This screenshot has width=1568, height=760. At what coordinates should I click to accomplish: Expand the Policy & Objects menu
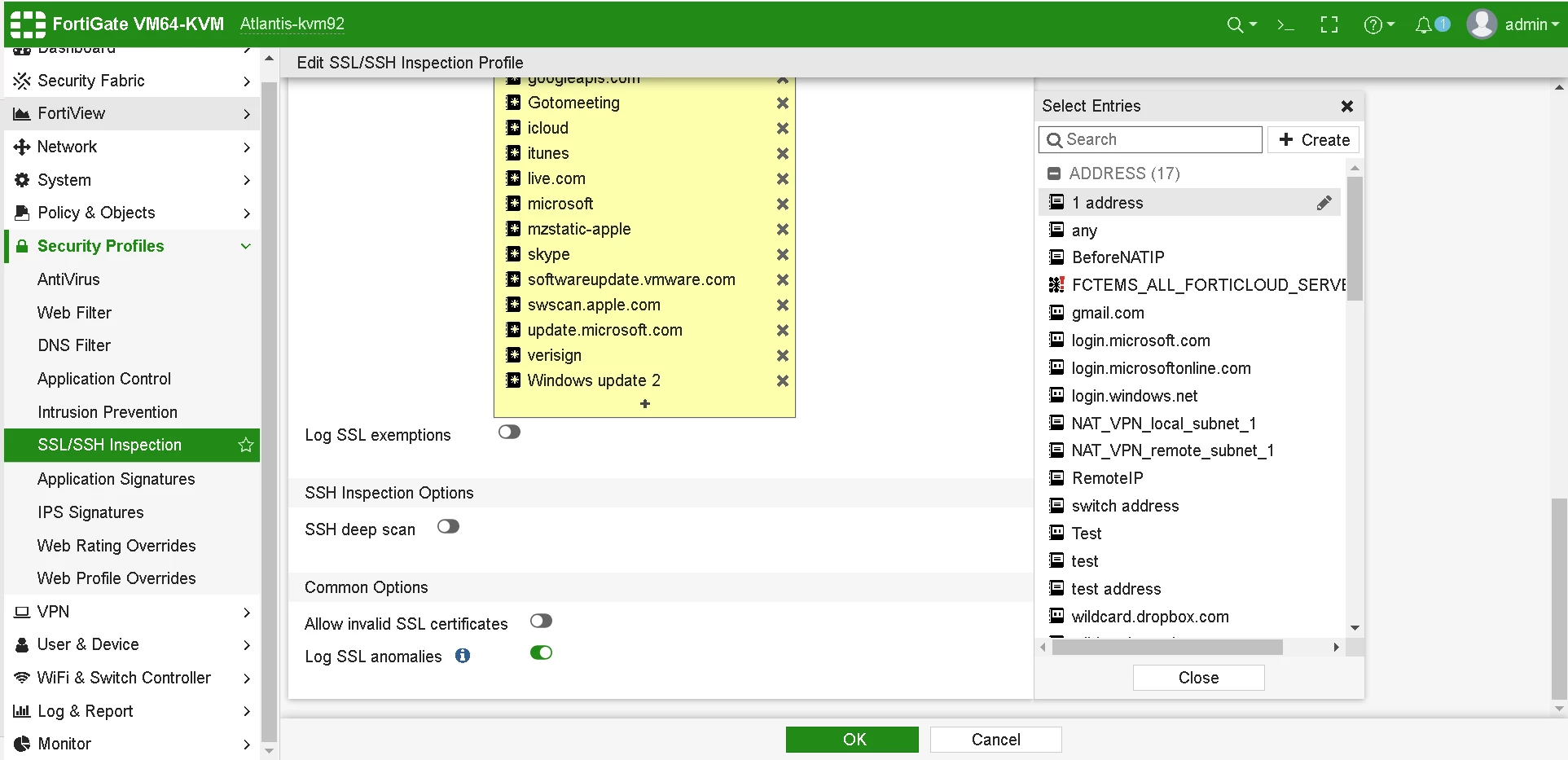(x=132, y=213)
